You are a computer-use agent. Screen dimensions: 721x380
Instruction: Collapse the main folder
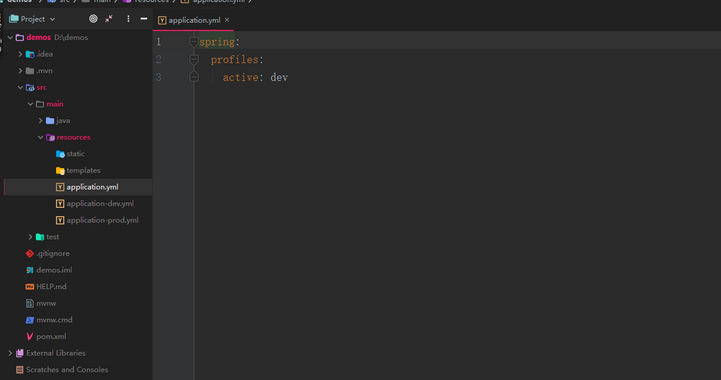pos(30,104)
